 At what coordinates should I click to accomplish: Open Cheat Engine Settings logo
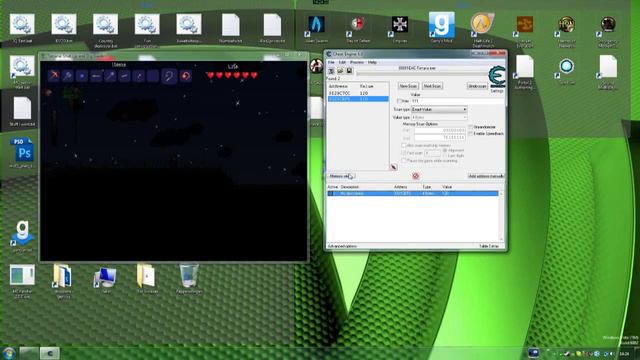[497, 77]
